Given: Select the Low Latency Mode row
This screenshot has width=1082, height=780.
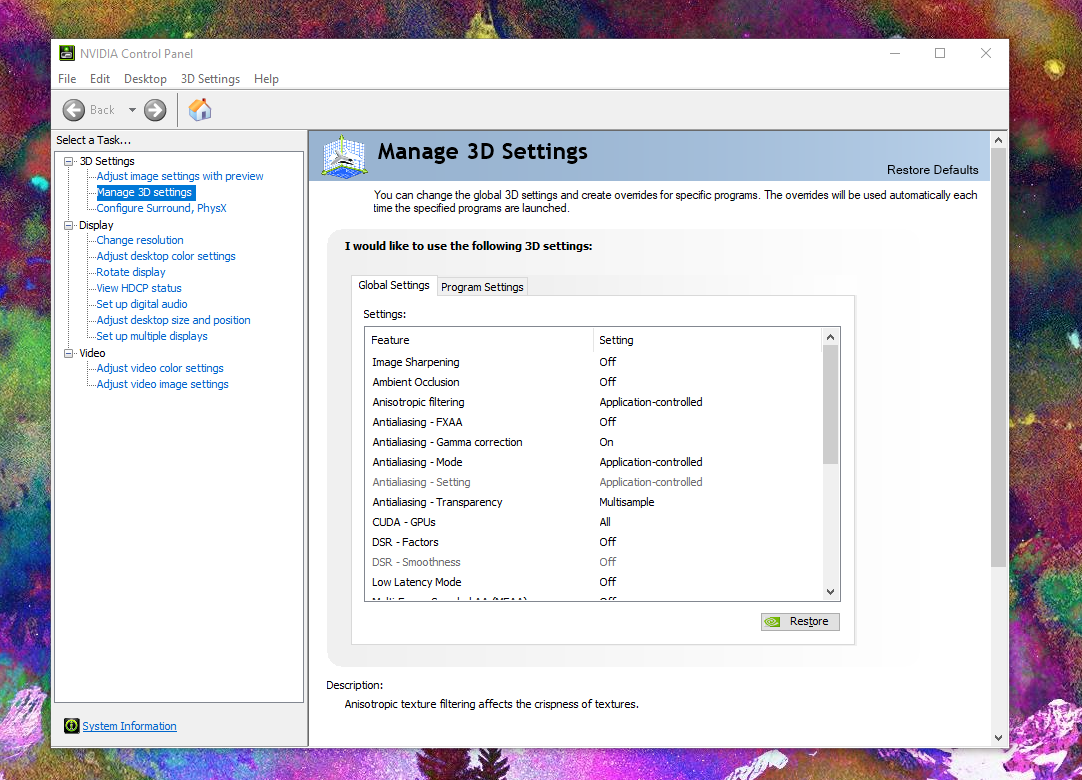Looking at the screenshot, I should (x=594, y=582).
